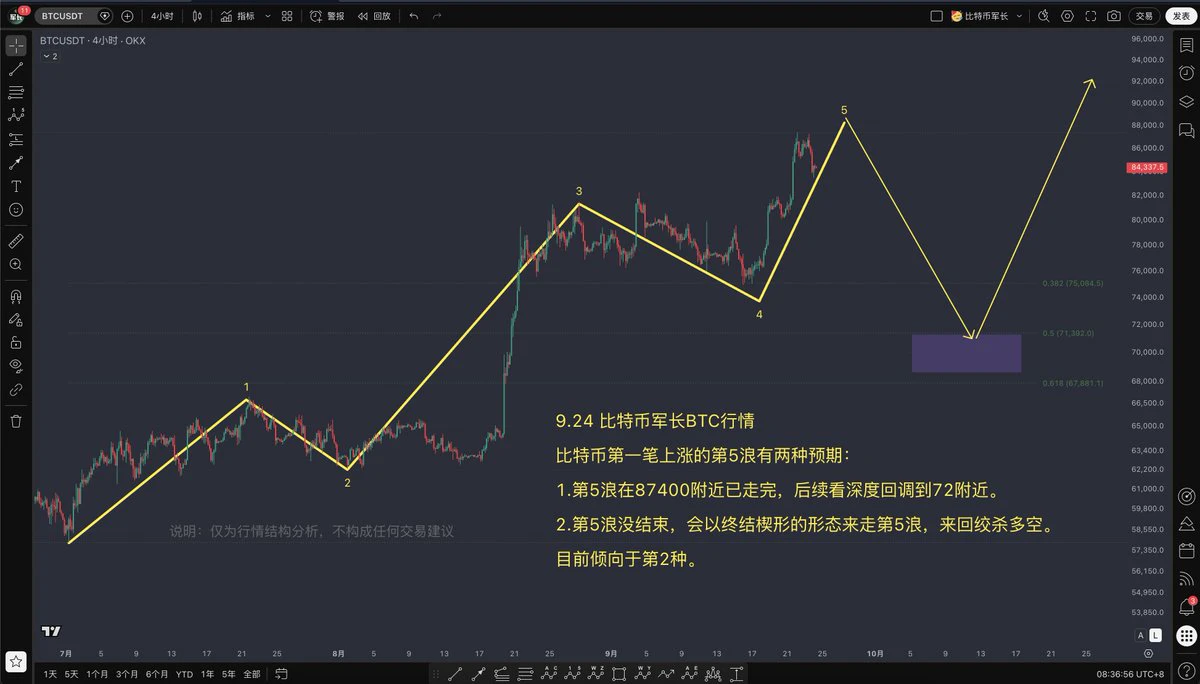Open the 4小时 timeframe dropdown
The height and width of the screenshot is (684, 1200).
coord(161,16)
